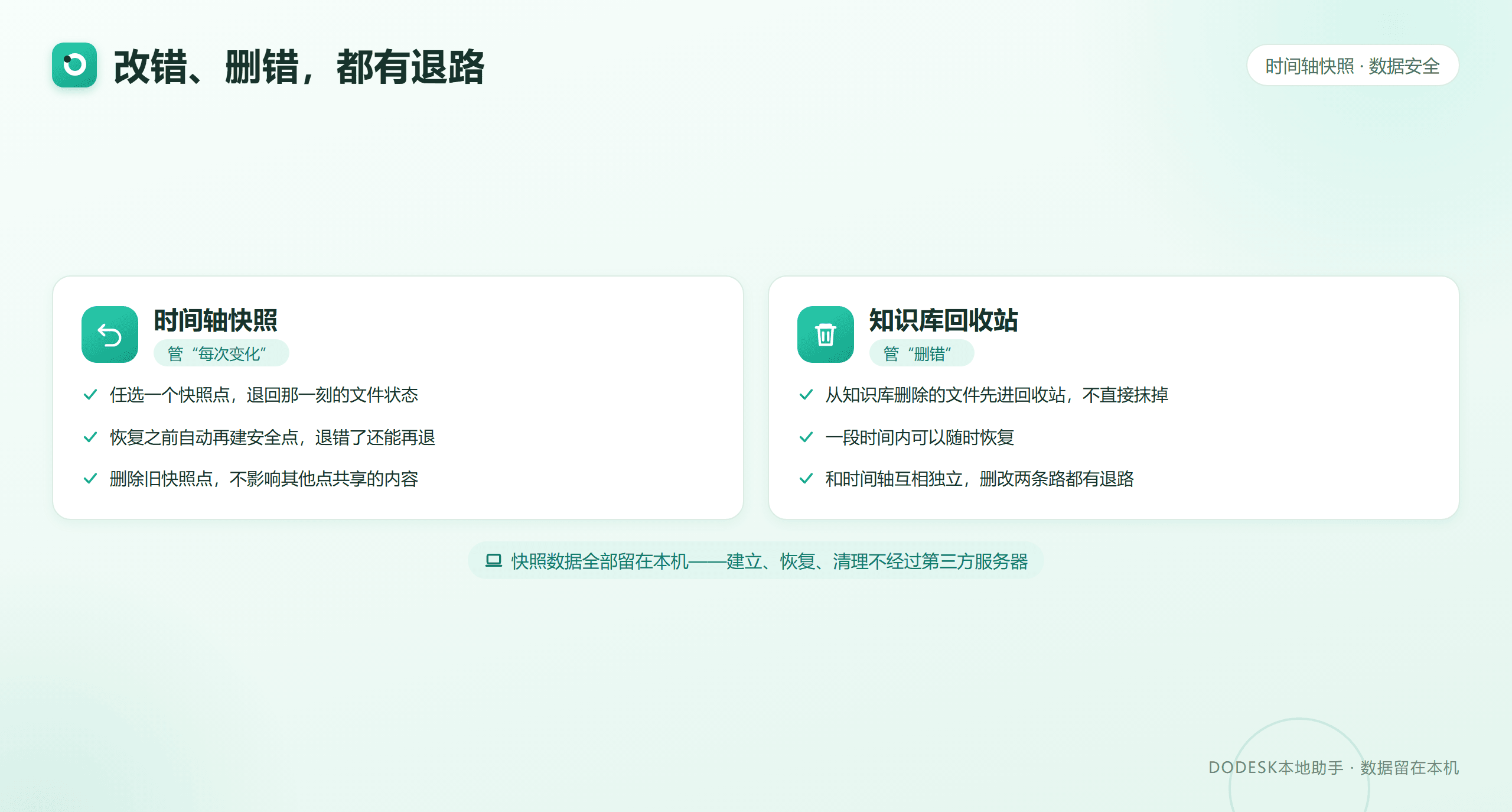1512x812 pixels.
Task: Click the laptop icon before 快照数据全部留在本机
Action: pos(493,560)
